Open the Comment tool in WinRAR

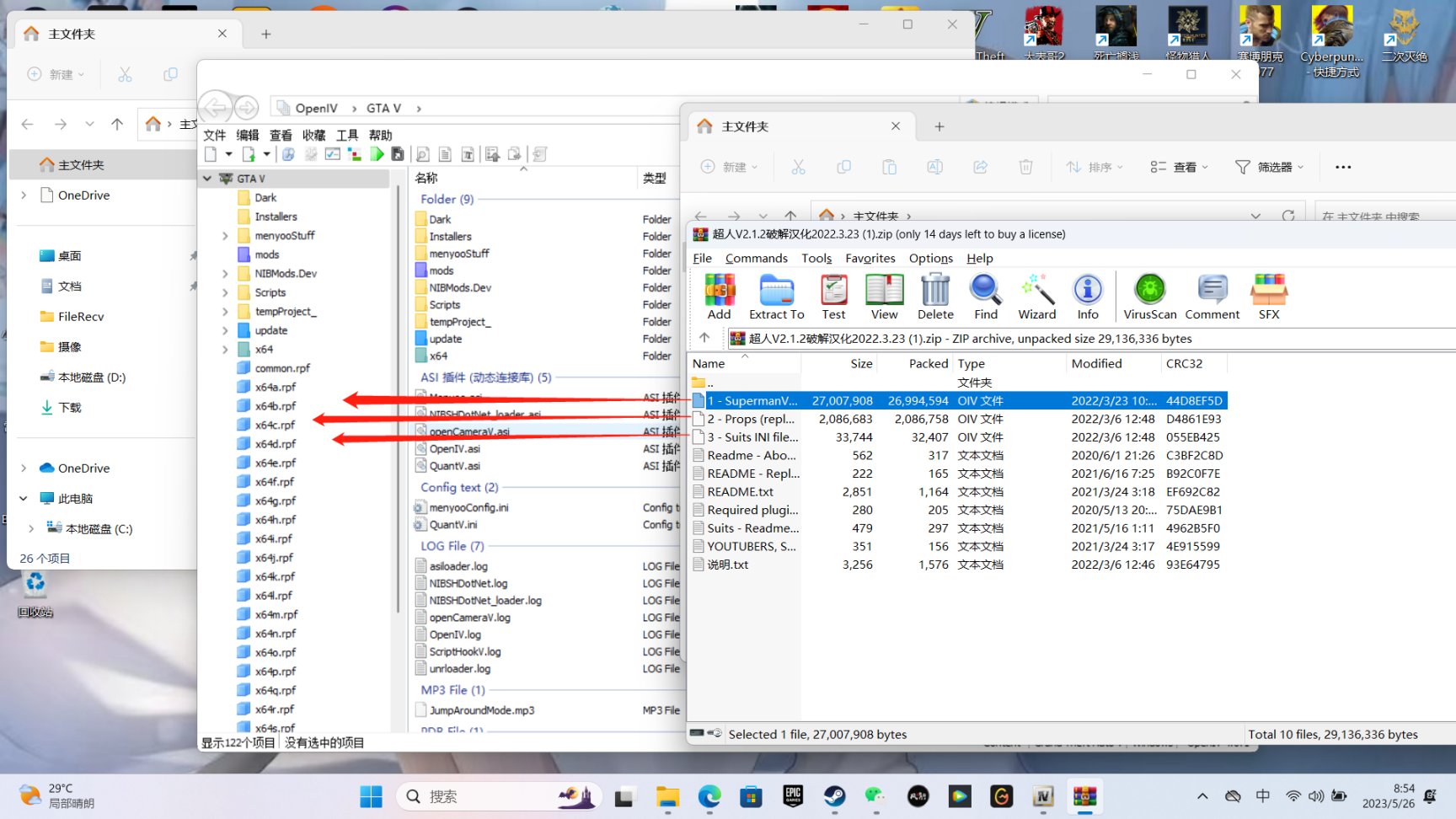(1212, 297)
